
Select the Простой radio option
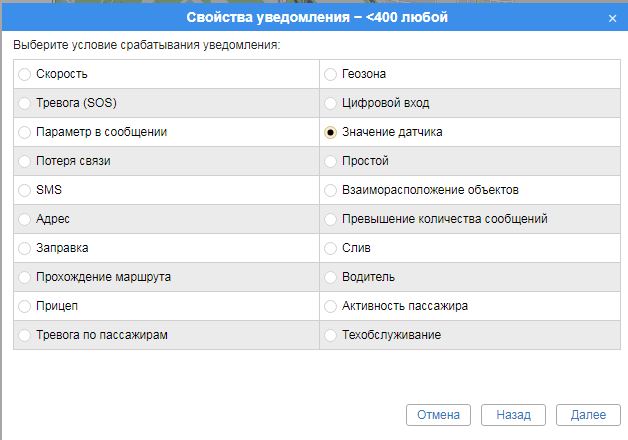[x=331, y=161]
